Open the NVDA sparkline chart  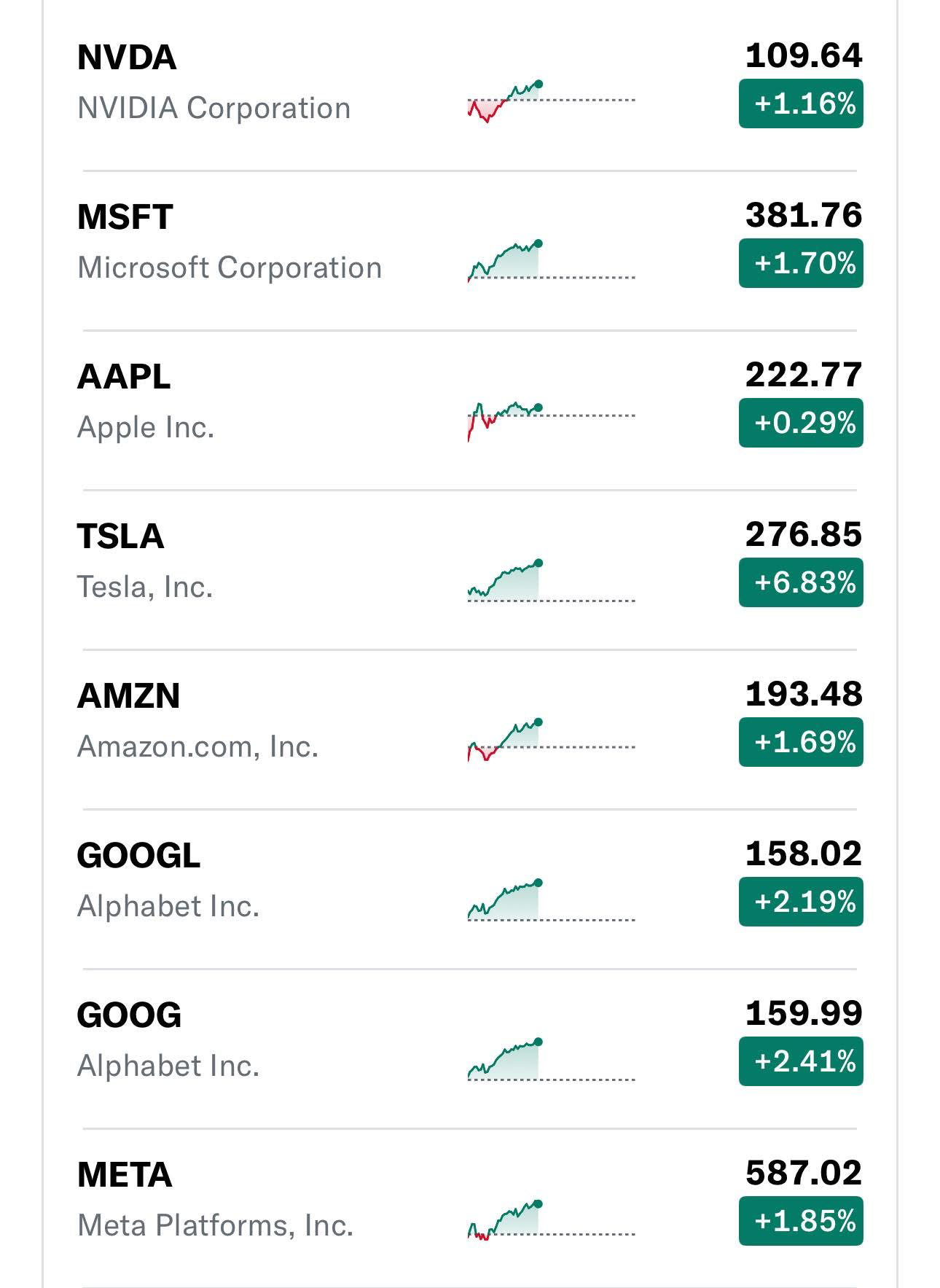click(551, 101)
